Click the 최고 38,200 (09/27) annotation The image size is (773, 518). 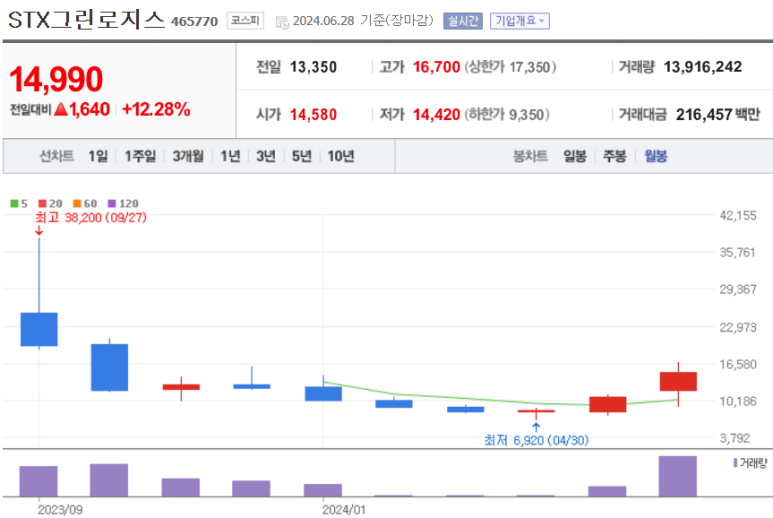point(91,217)
